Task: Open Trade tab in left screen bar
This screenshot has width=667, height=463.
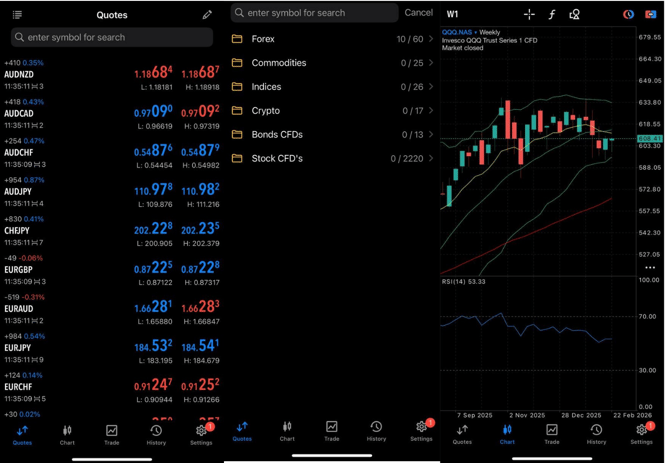Action: click(111, 435)
